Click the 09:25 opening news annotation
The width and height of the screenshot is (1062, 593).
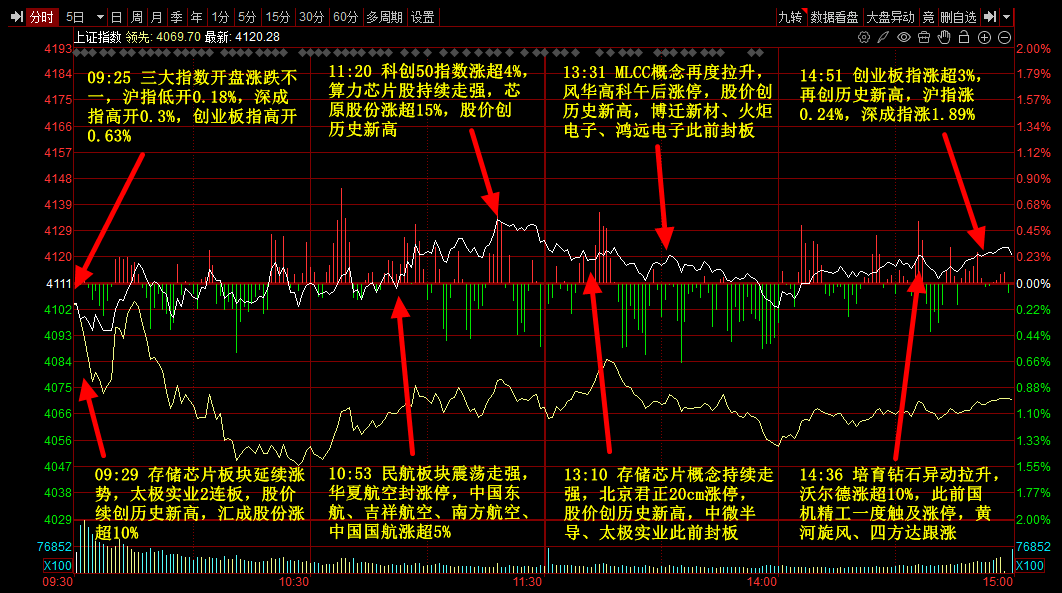click(193, 106)
